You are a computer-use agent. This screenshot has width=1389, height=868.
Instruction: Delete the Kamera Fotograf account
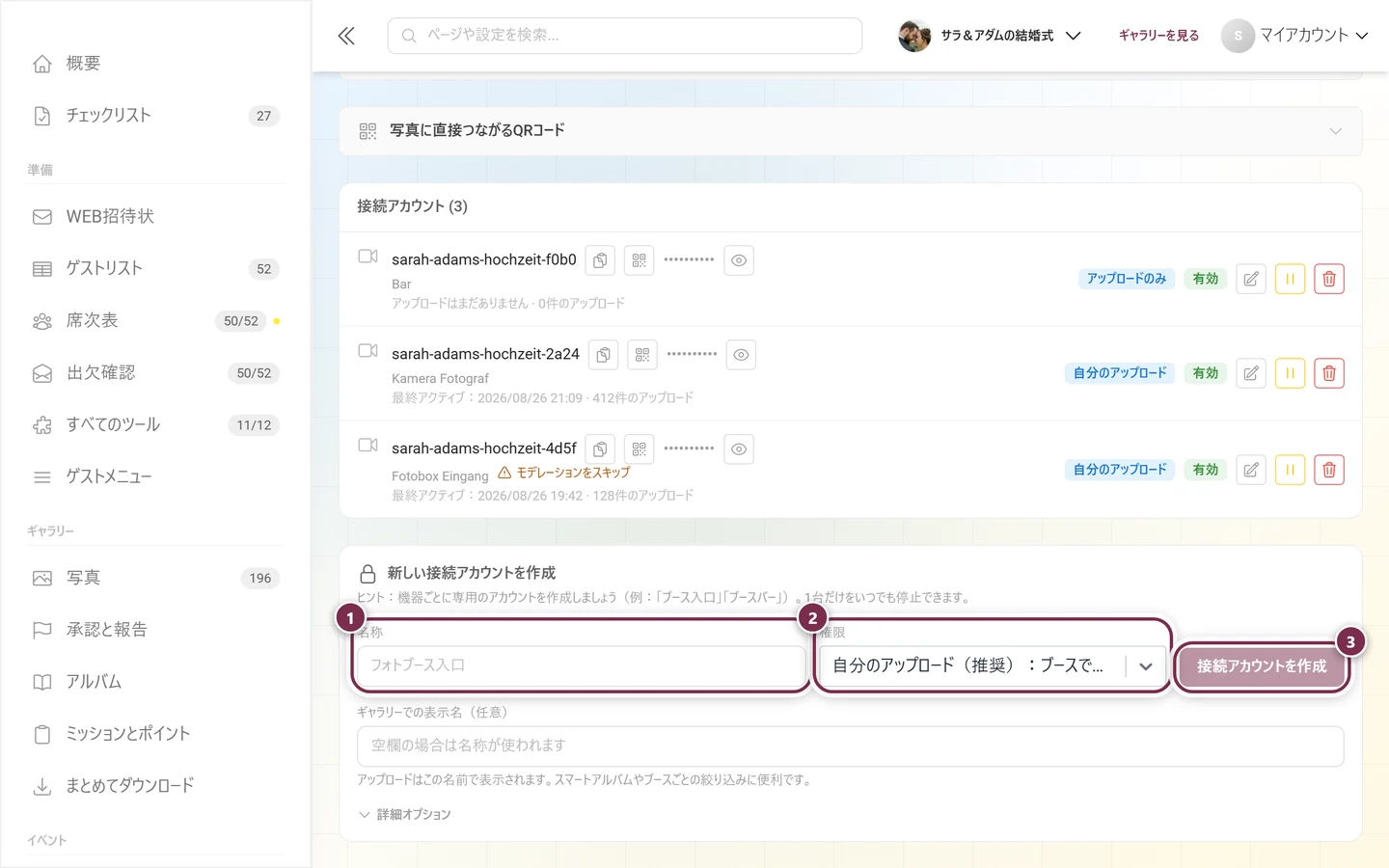(x=1329, y=373)
